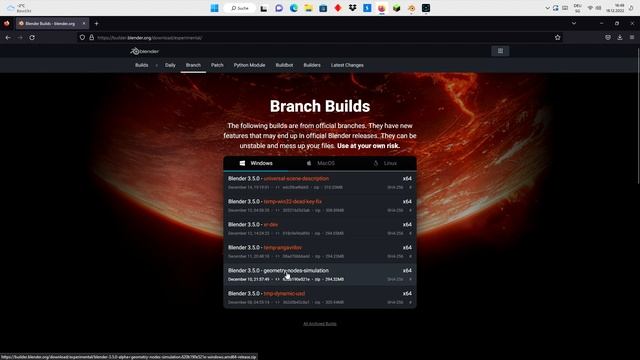Open Dropbox from the taskbar
Image resolution: width=640 pixels, height=360 pixels.
(x=352, y=8)
